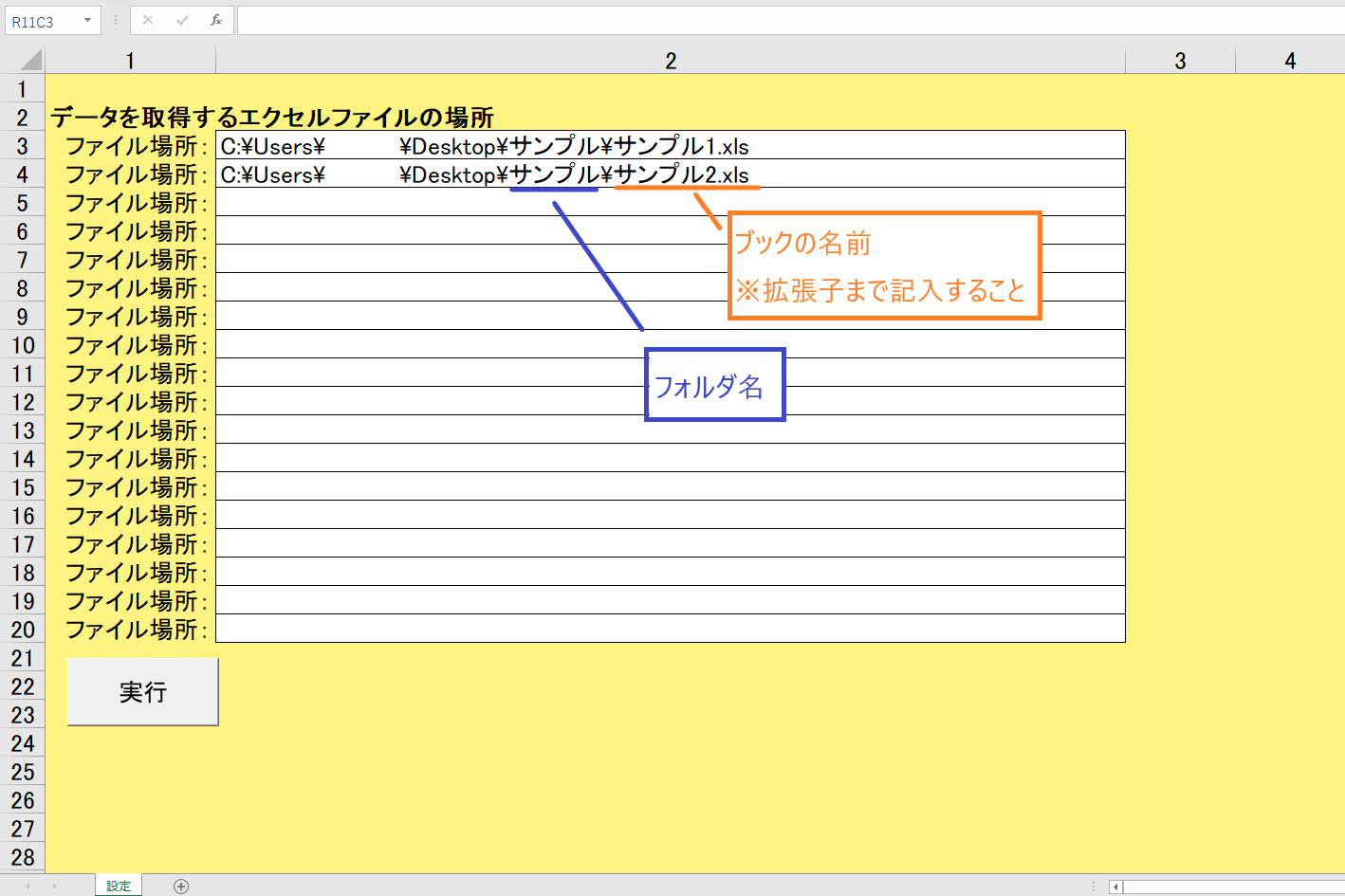Click the previous sheet navigation arrow
This screenshot has width=1345, height=896.
pos(28,886)
